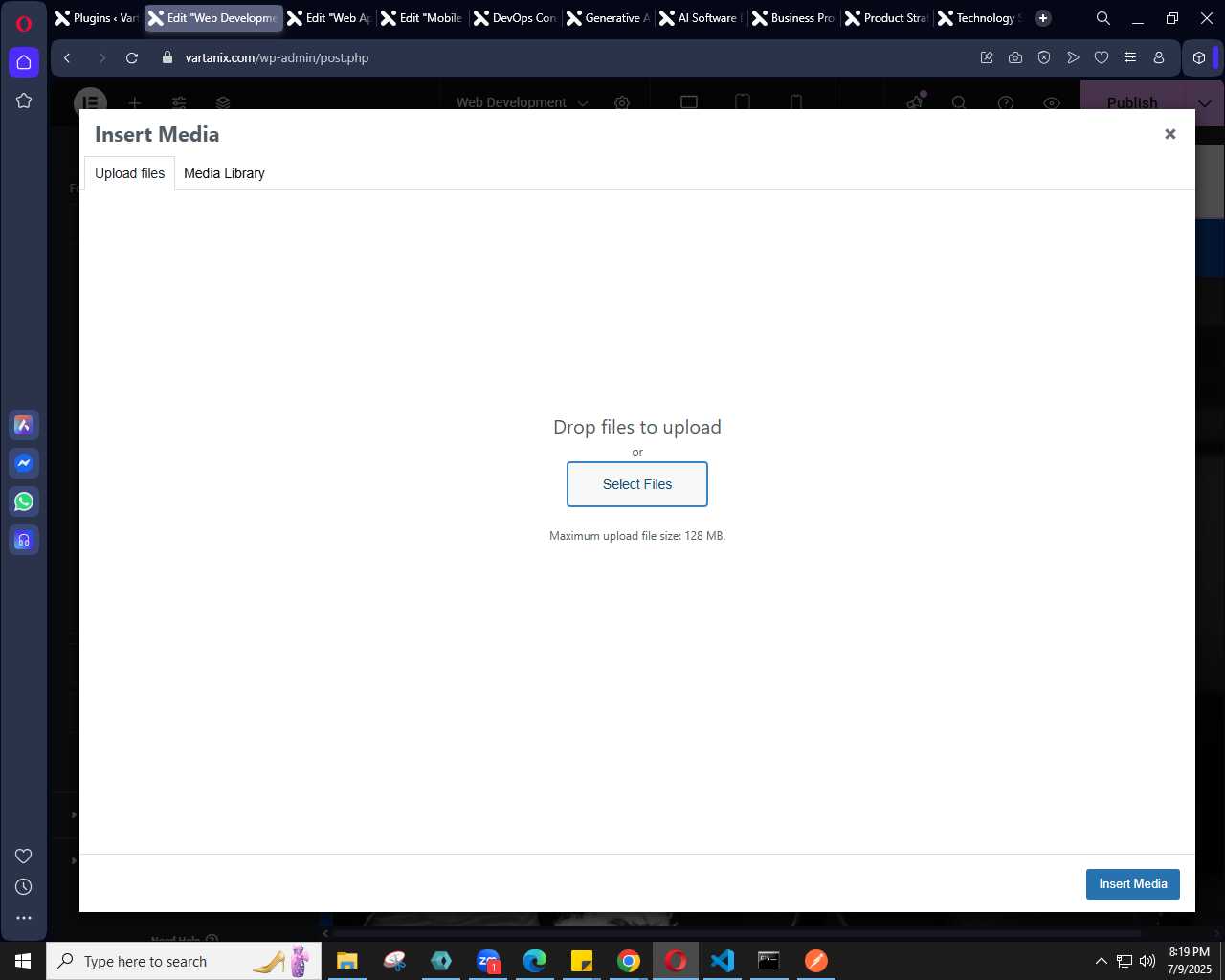Screen dimensions: 1225x980
Task: Open the history clock icon
Action: click(24, 887)
